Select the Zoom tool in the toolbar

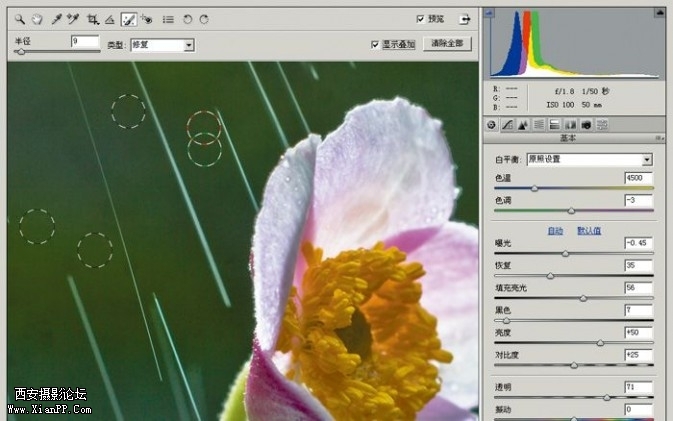pyautogui.click(x=19, y=18)
